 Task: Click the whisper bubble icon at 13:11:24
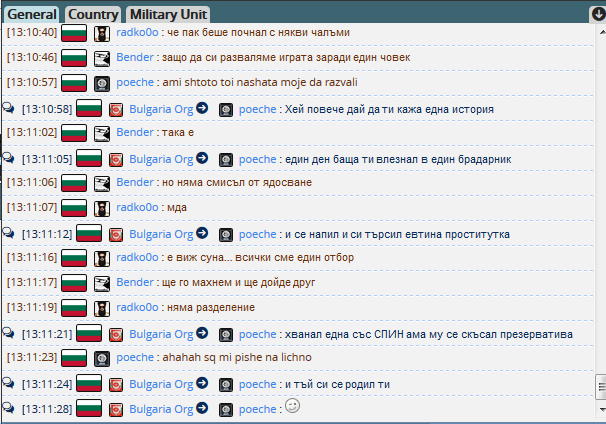pyautogui.click(x=9, y=383)
